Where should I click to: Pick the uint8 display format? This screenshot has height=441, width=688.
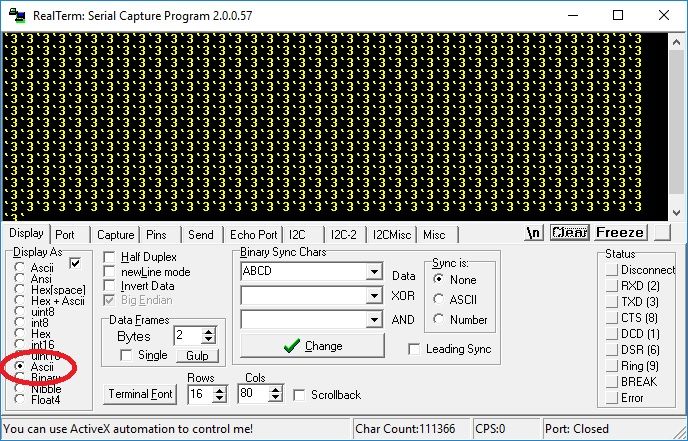coord(19,312)
